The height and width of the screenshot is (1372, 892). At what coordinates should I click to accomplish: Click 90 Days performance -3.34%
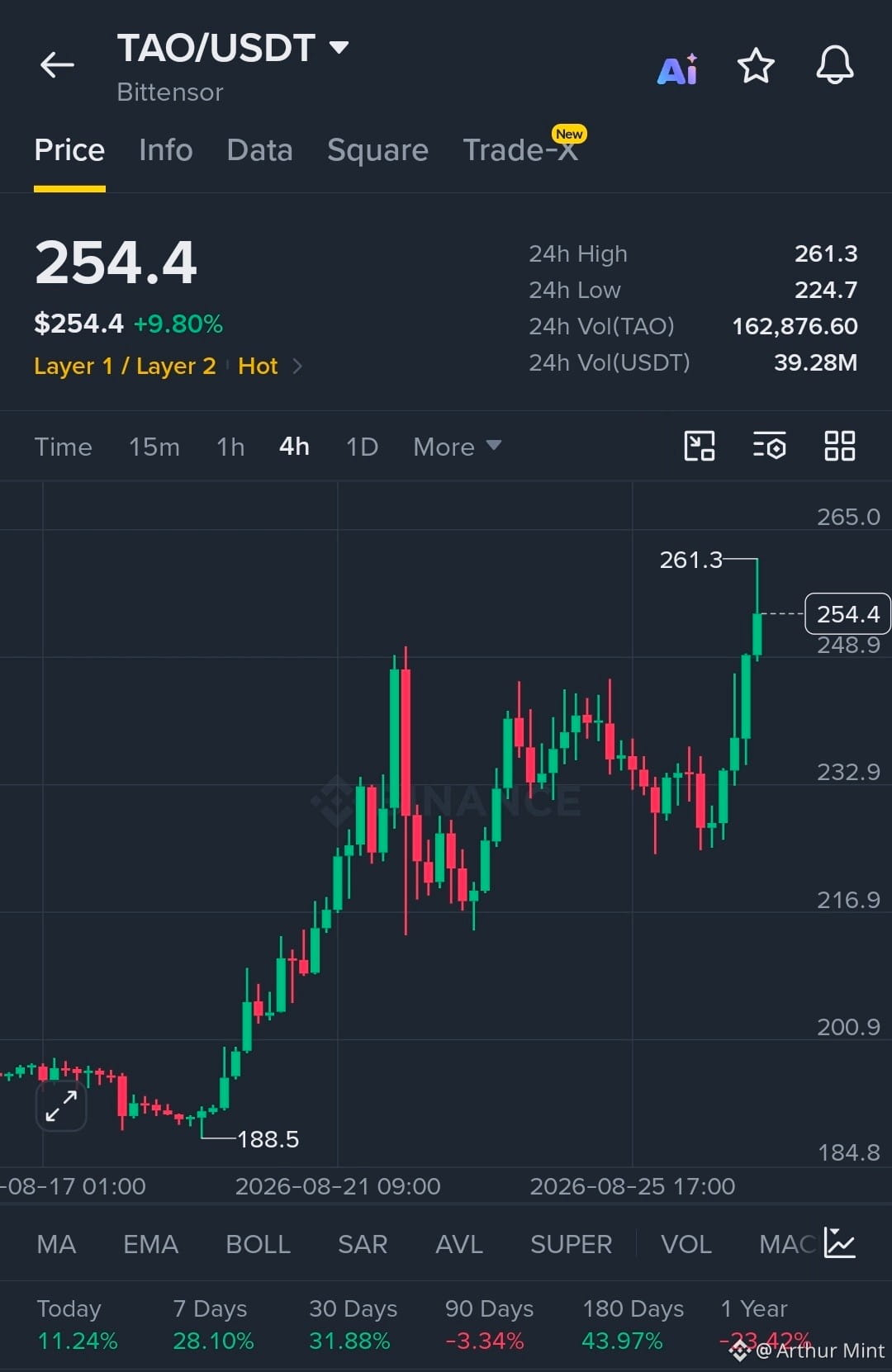point(485,1341)
